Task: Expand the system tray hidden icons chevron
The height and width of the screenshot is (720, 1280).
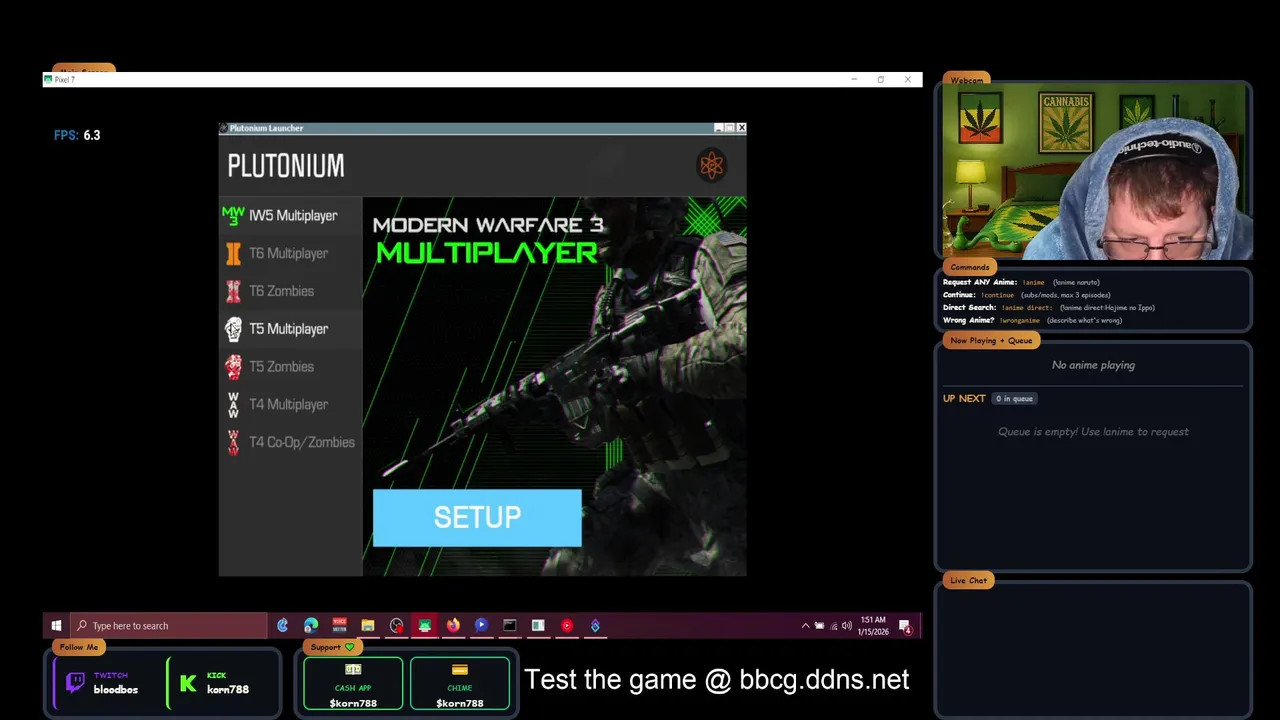Action: coord(806,626)
